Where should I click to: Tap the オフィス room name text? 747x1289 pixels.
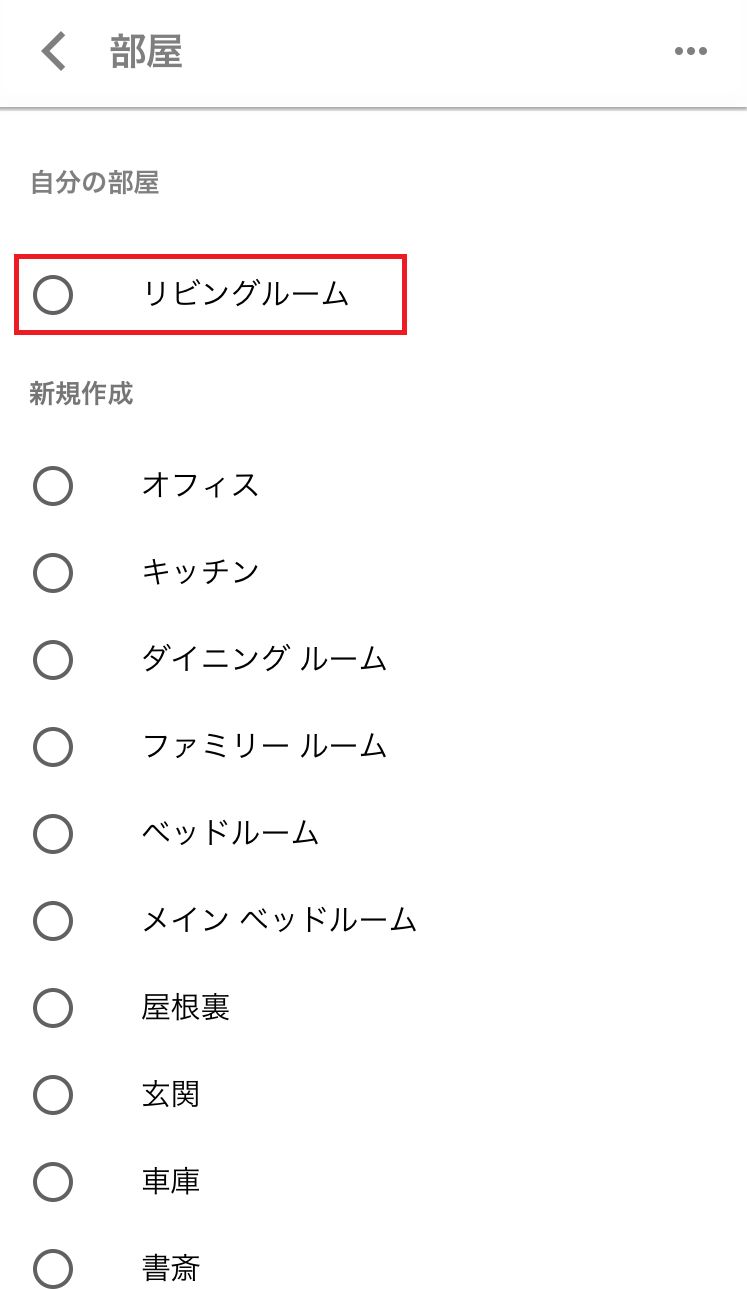point(201,486)
